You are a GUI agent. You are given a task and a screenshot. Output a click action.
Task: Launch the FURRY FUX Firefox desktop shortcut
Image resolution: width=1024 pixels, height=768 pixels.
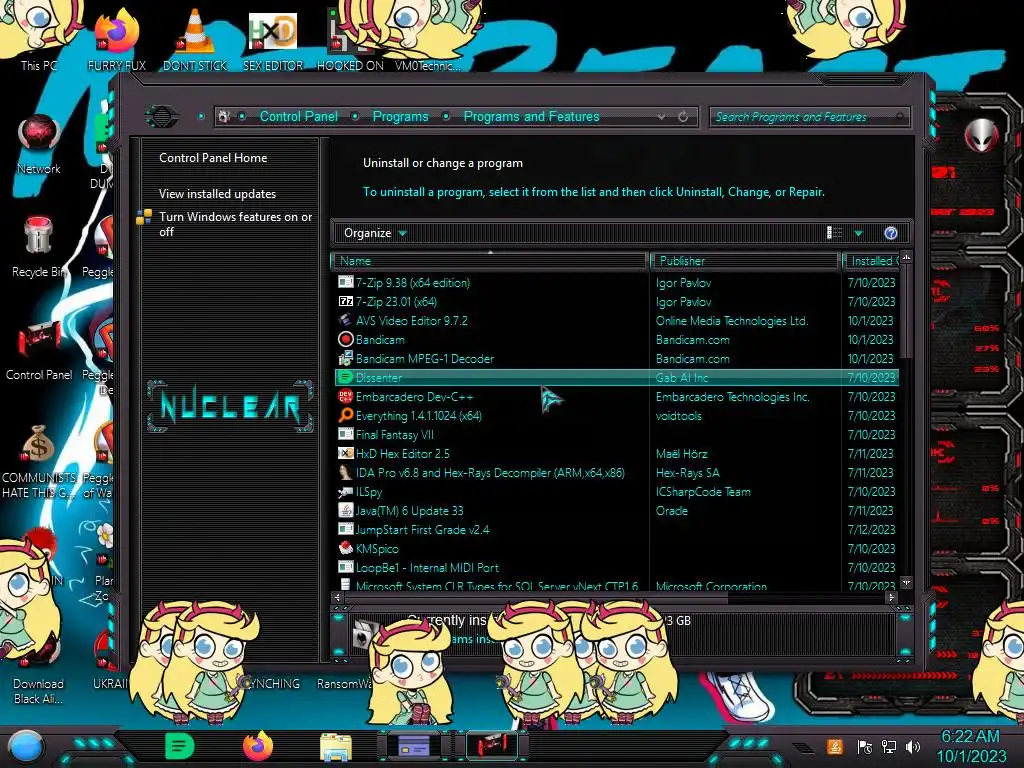[116, 39]
